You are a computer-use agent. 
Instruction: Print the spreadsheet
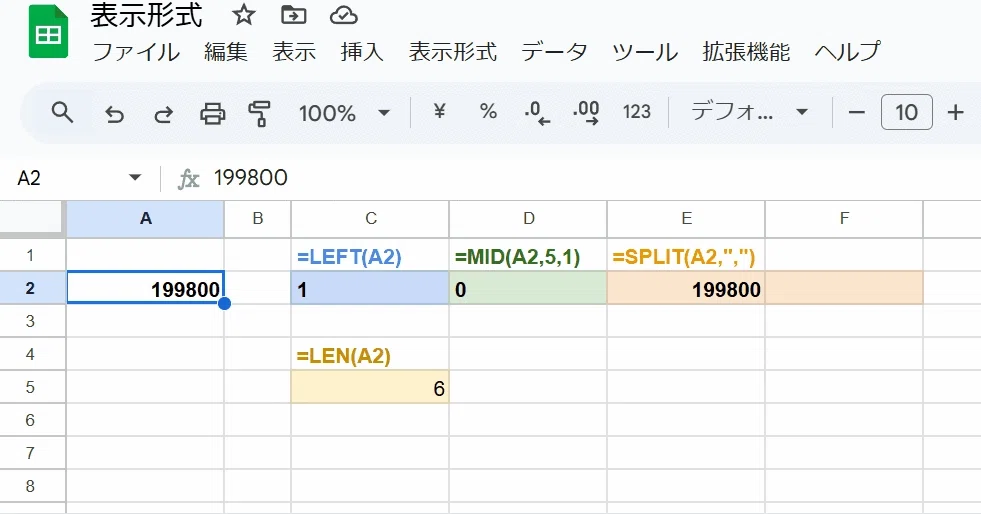(x=212, y=114)
